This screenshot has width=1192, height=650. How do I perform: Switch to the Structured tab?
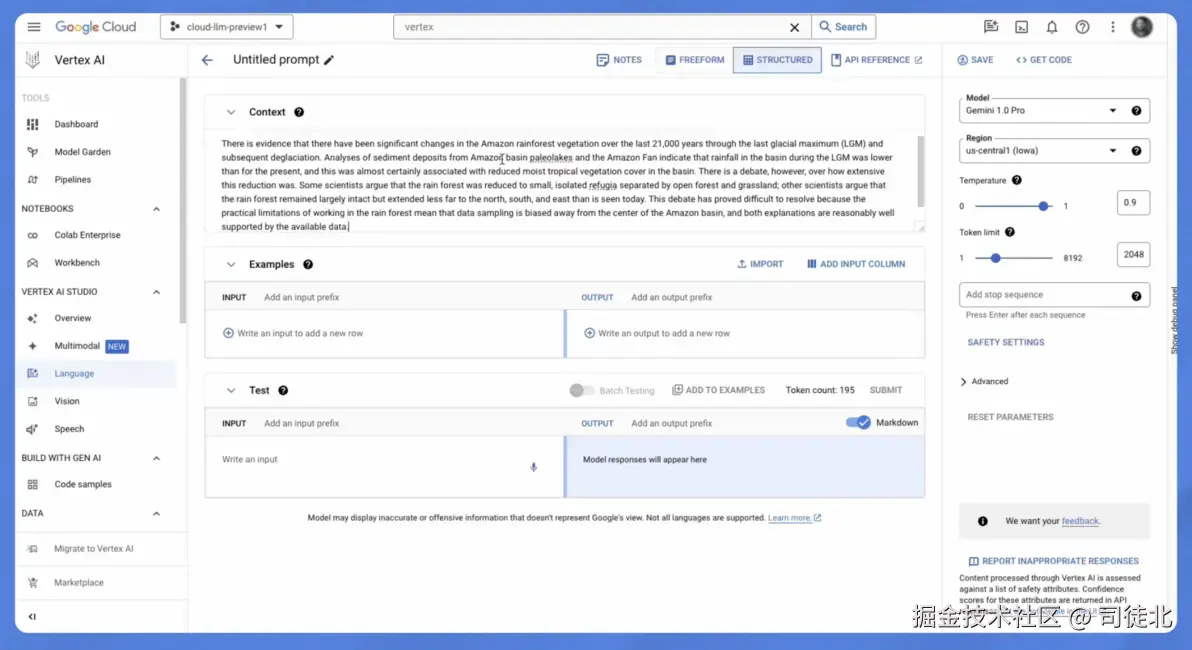777,60
